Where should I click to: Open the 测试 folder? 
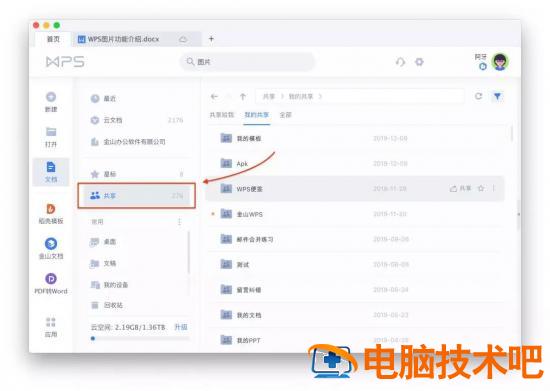[356, 264]
